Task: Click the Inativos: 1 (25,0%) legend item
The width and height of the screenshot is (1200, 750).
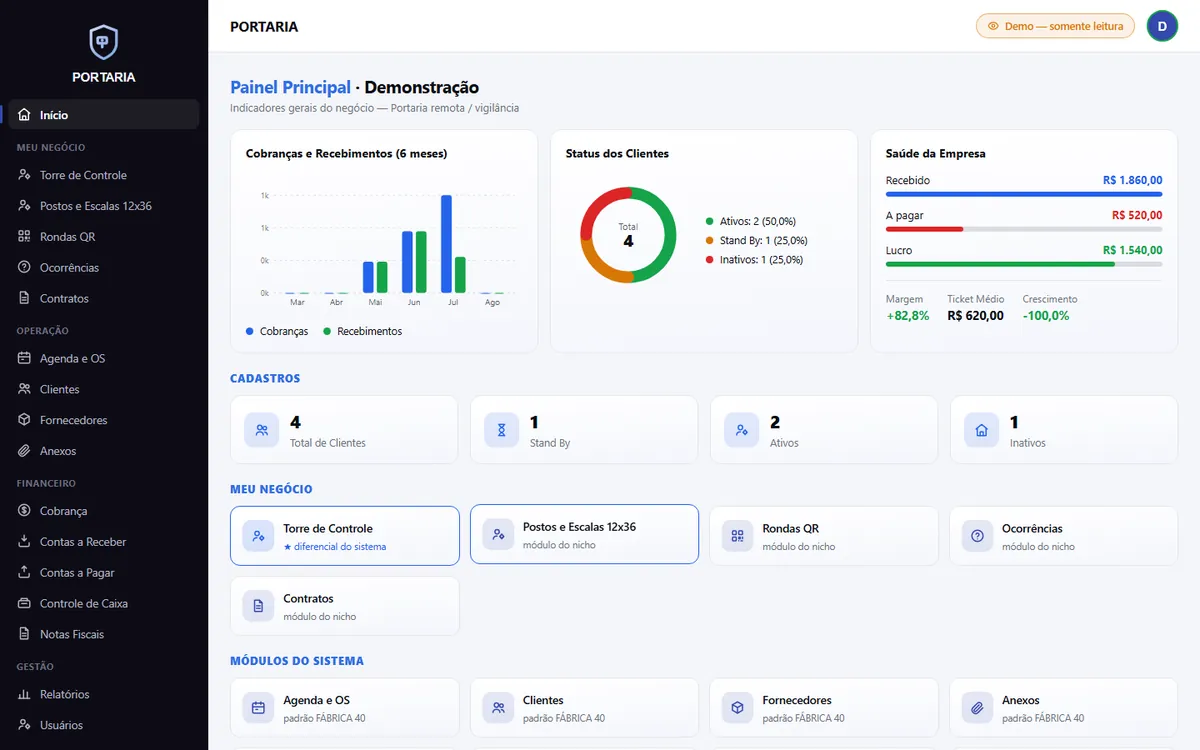Action: (x=754, y=259)
